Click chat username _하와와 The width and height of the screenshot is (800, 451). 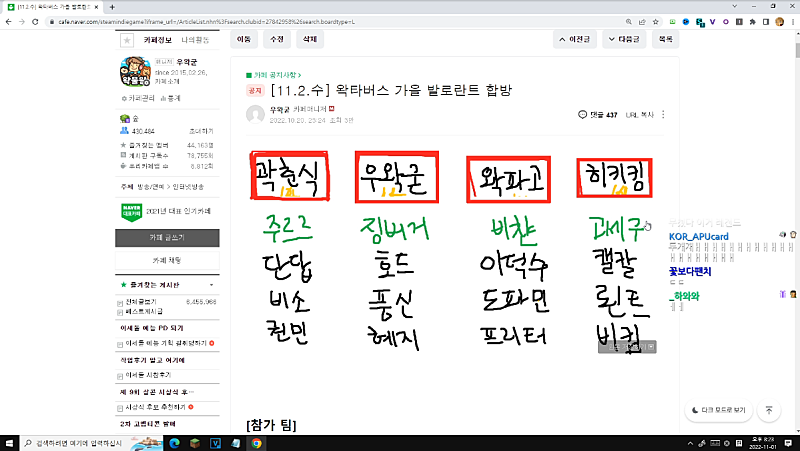684,296
